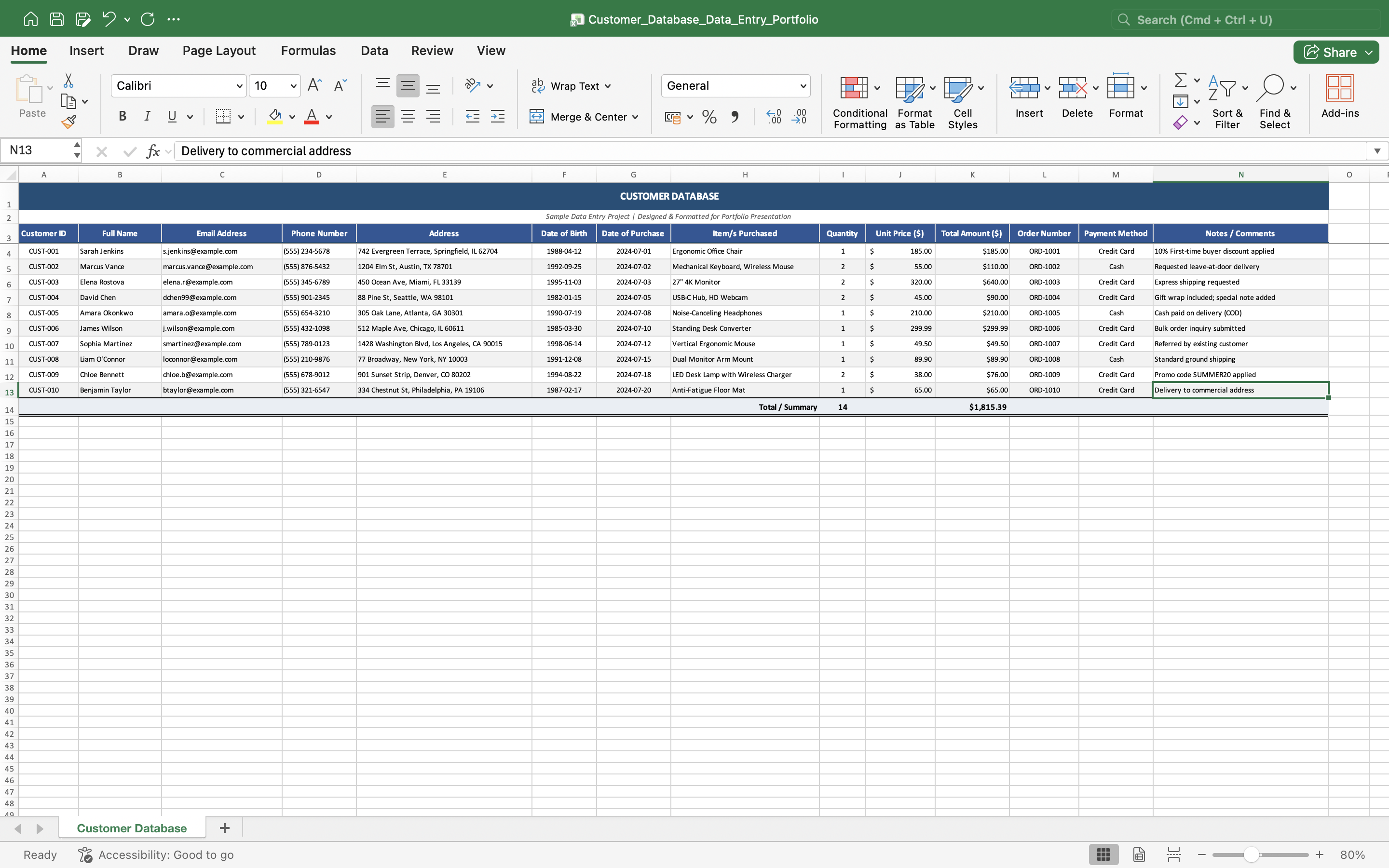Expand the Share button dropdown arrow

point(1369,52)
